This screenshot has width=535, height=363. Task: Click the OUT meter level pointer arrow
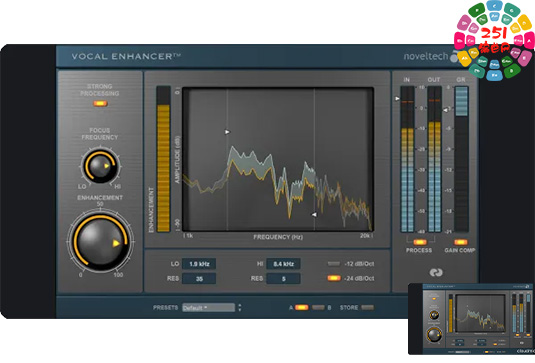click(x=445, y=110)
